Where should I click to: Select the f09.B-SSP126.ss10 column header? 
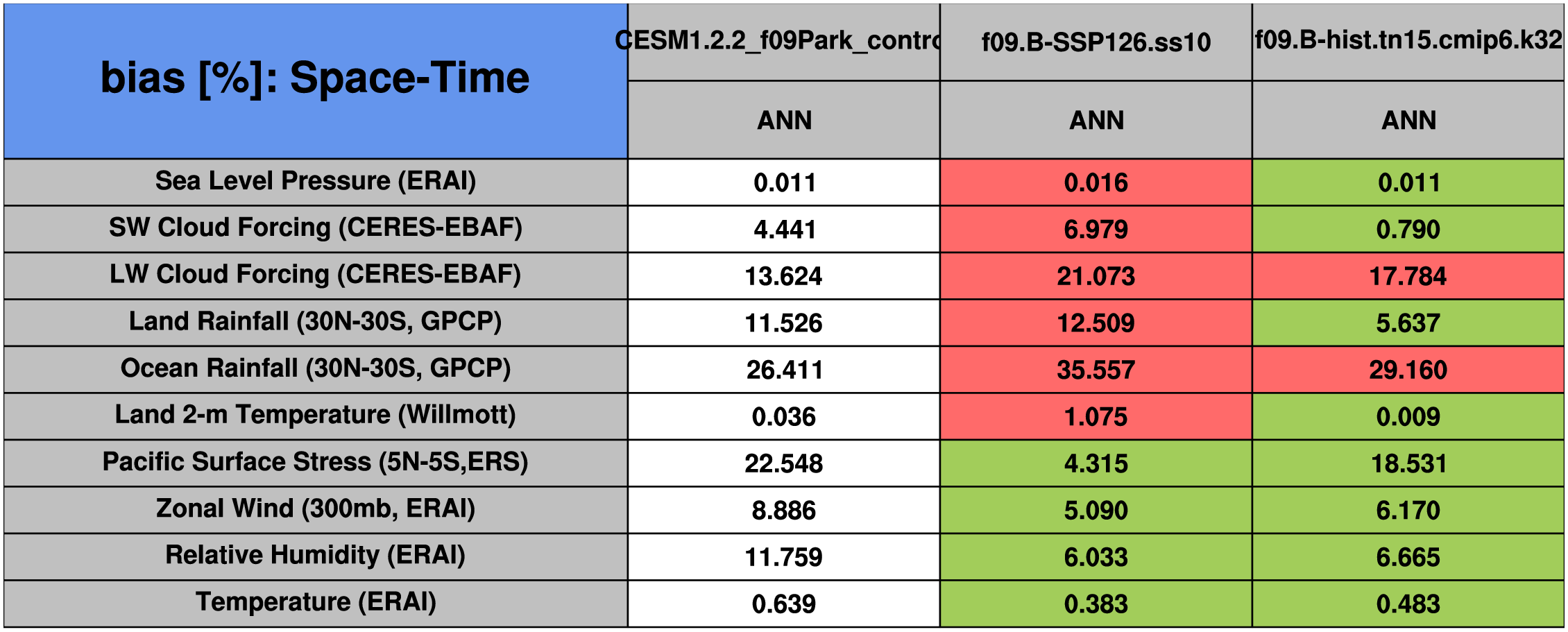pos(1096,42)
